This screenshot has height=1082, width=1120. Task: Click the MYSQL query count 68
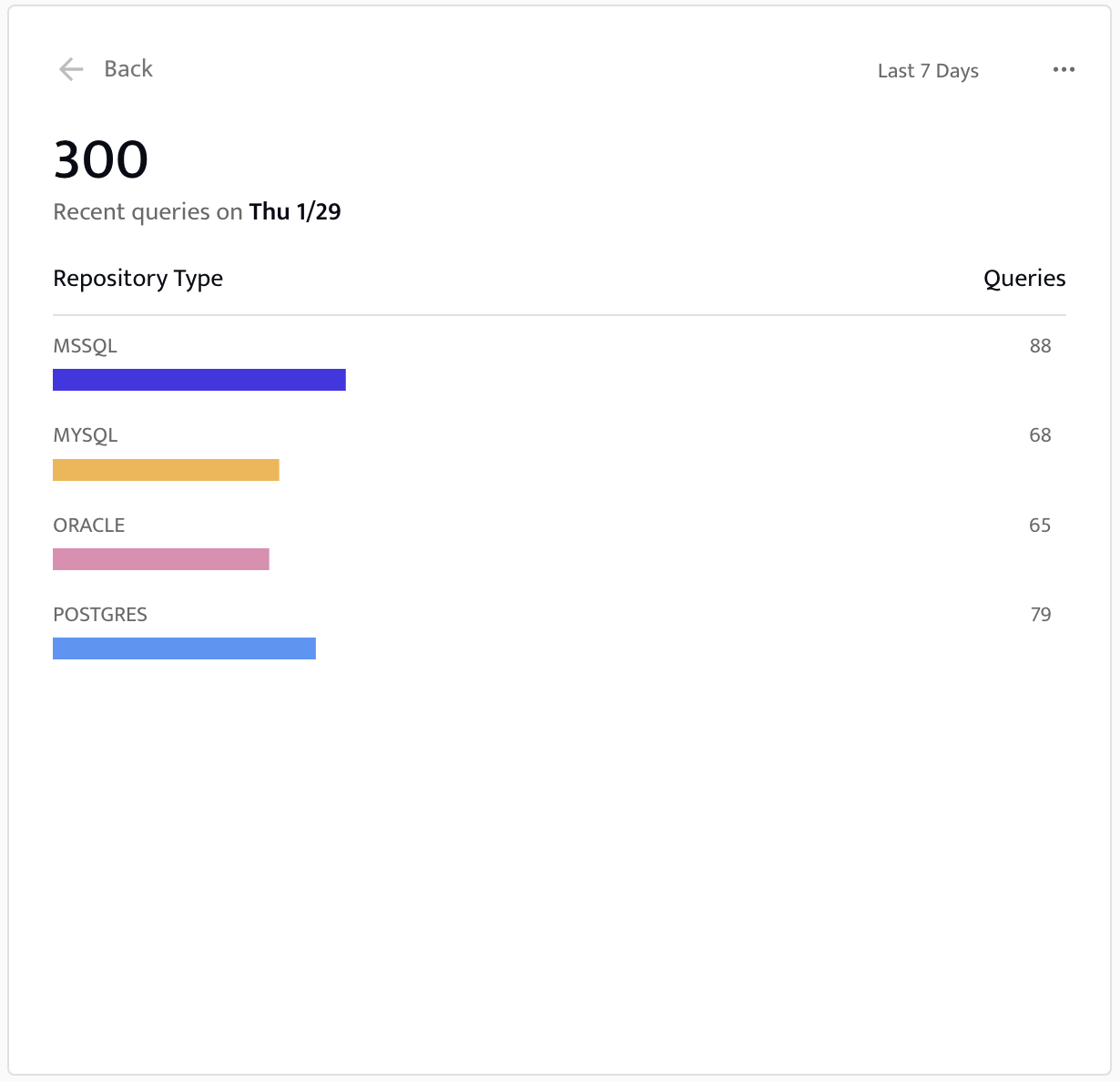[x=1040, y=435]
